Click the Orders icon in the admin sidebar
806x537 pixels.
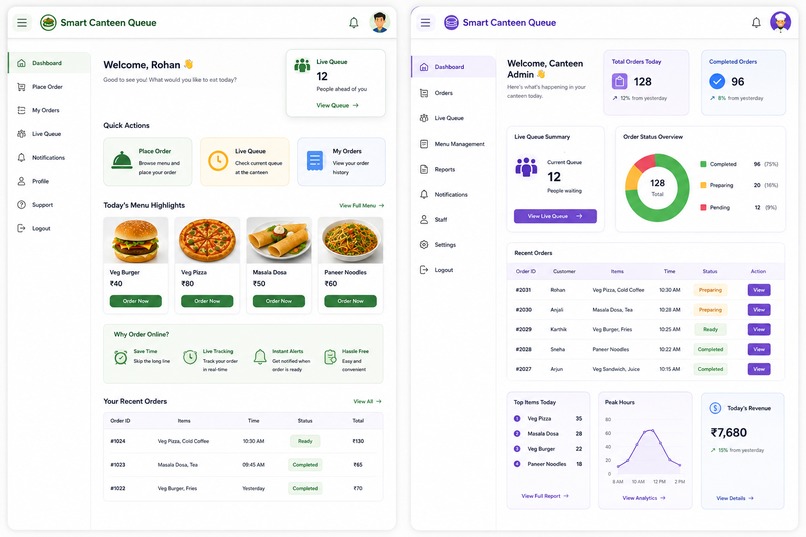coord(424,93)
